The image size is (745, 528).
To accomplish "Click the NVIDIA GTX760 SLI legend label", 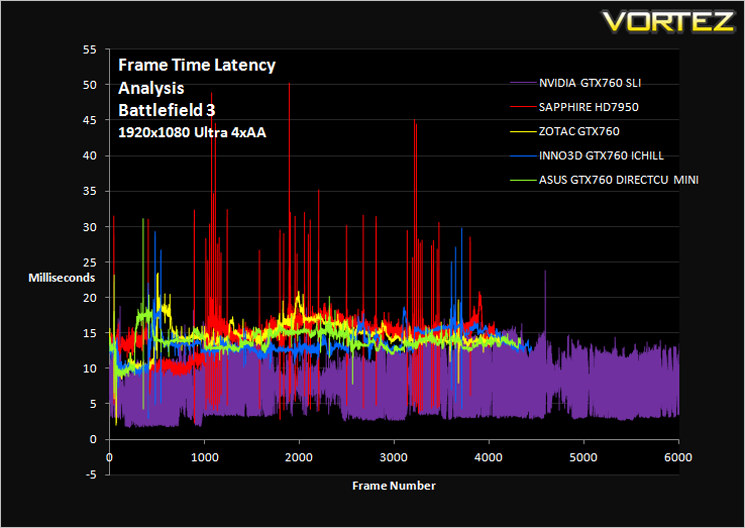I will click(590, 83).
